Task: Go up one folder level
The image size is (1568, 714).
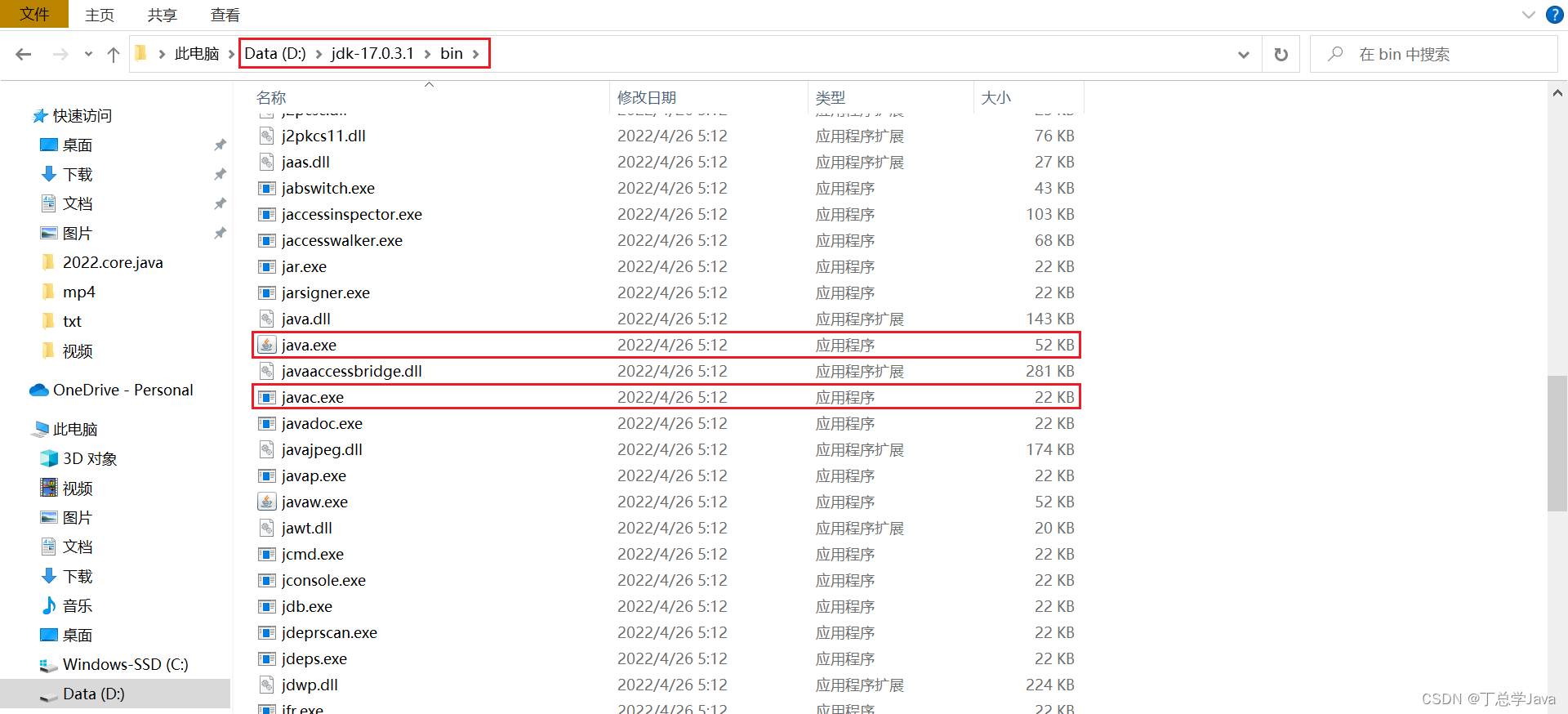Action: (114, 54)
